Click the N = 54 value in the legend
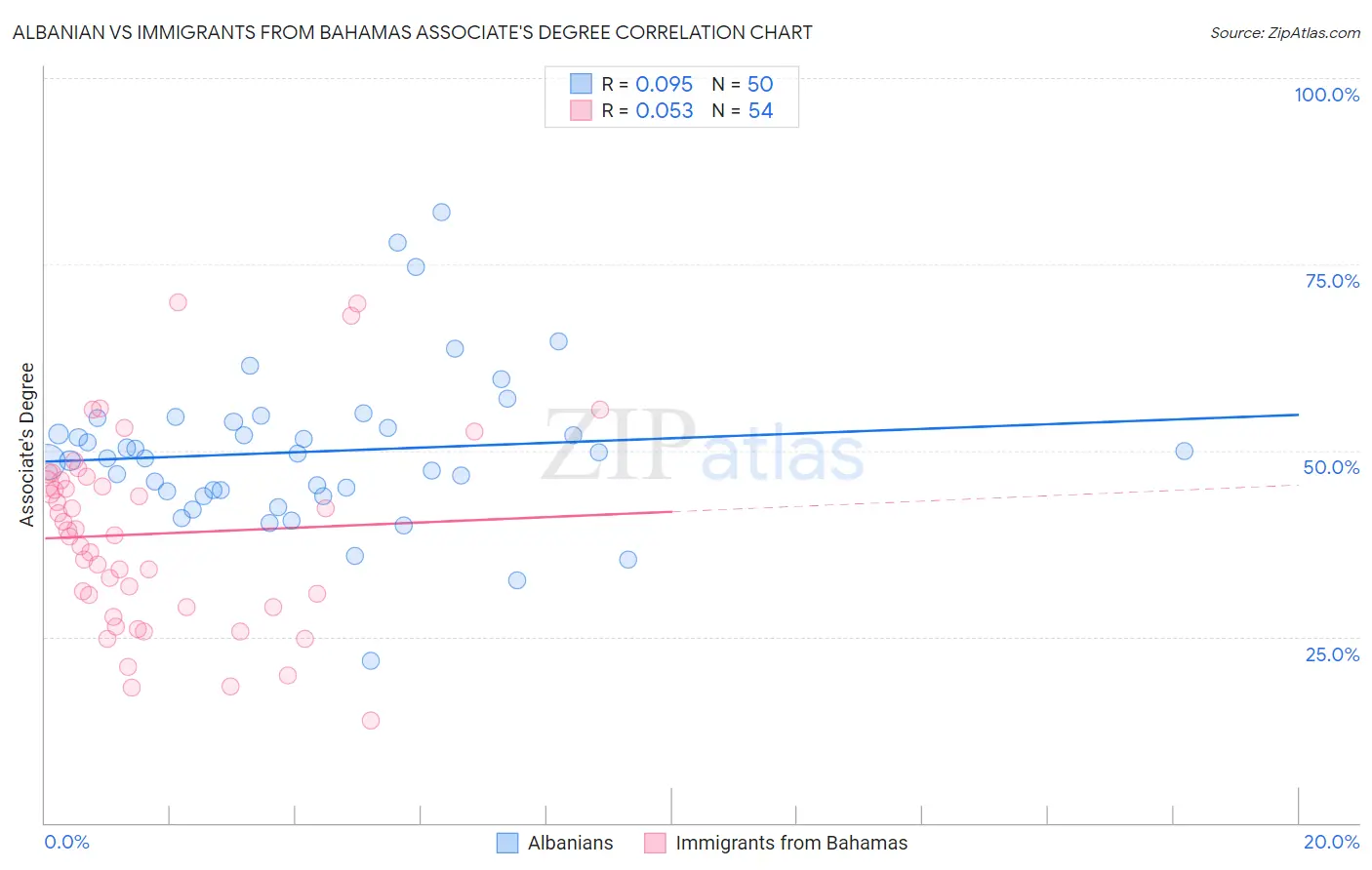The width and height of the screenshot is (1372, 870). (743, 110)
